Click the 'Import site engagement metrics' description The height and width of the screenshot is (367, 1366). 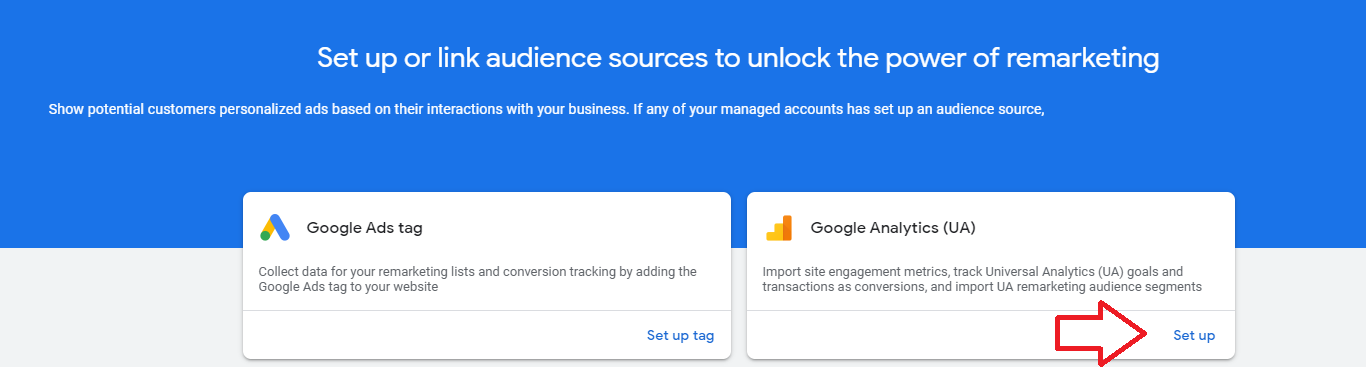point(981,279)
